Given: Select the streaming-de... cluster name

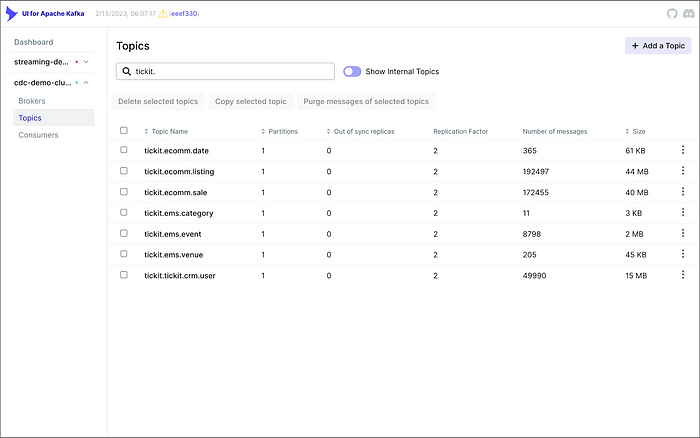Looking at the screenshot, I should (41, 62).
